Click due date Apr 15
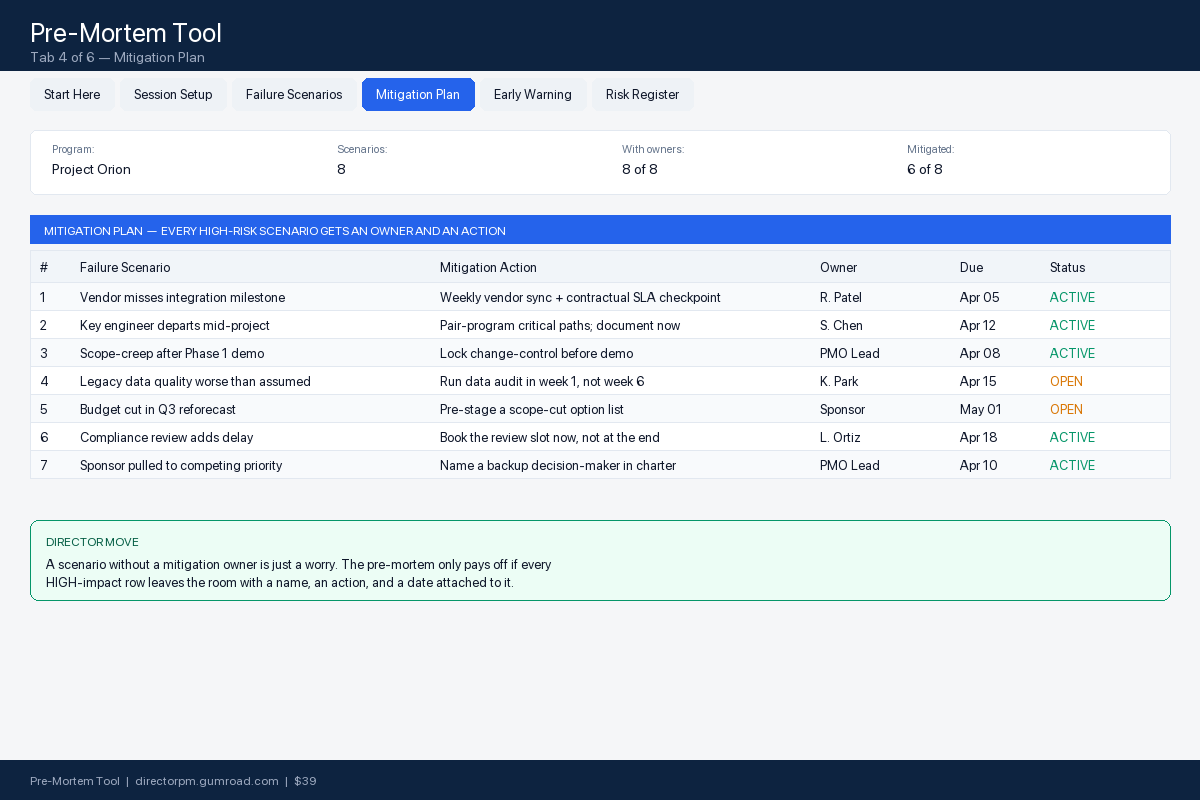Viewport: 1200px width, 800px height. (978, 382)
